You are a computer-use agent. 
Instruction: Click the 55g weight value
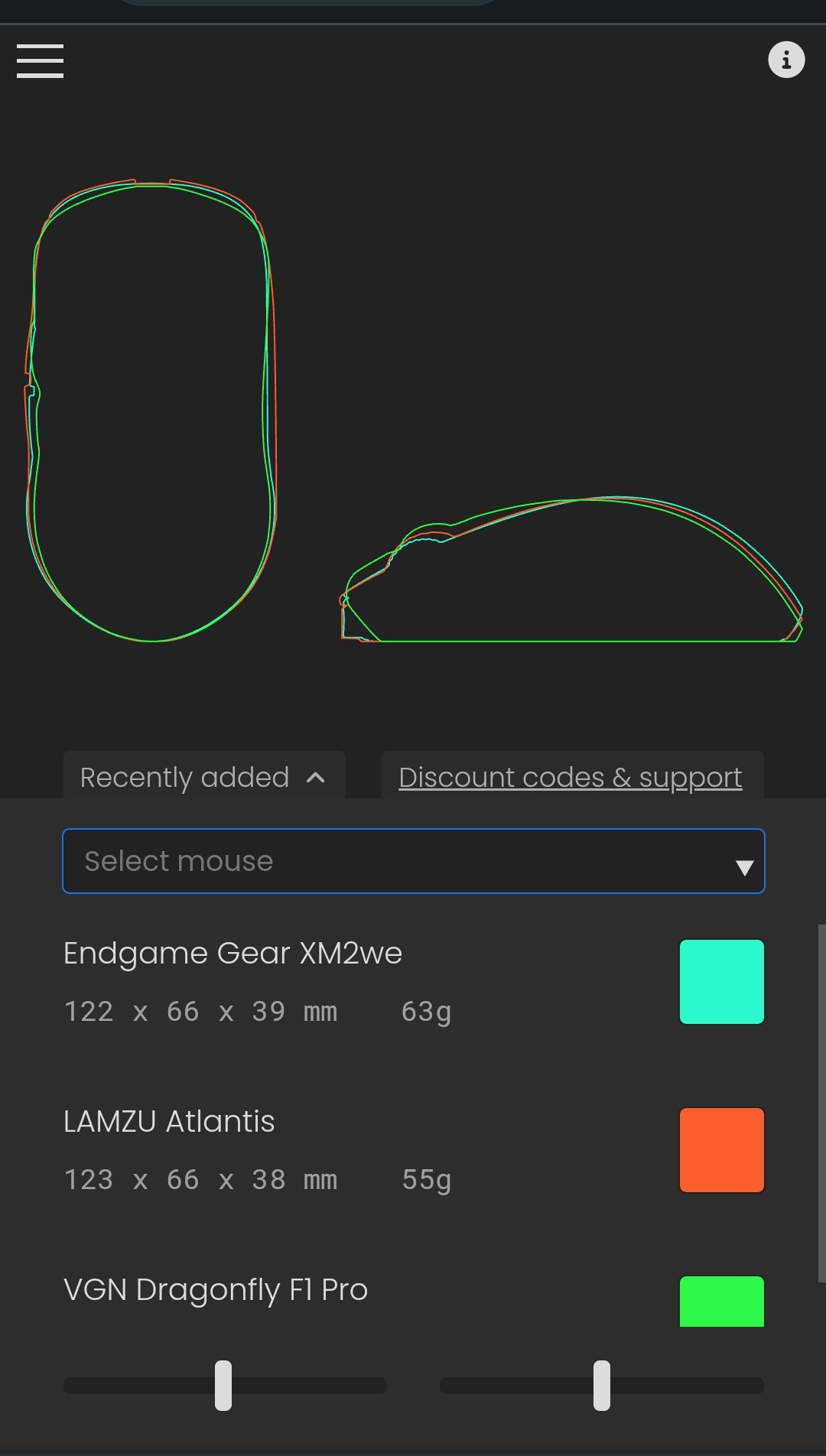point(426,1181)
